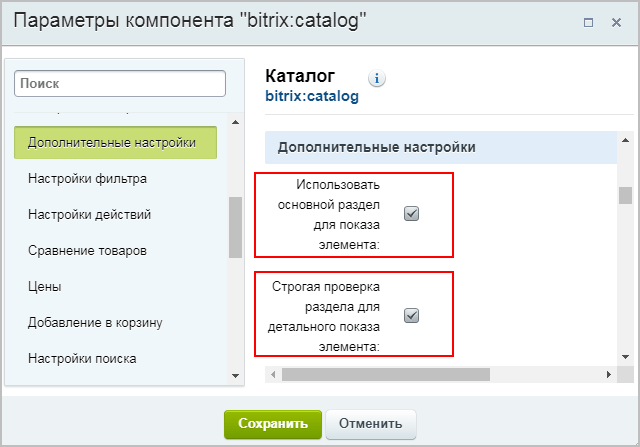
Task: Select 'Дополнительные настройки' in the left list
Action: 116,142
